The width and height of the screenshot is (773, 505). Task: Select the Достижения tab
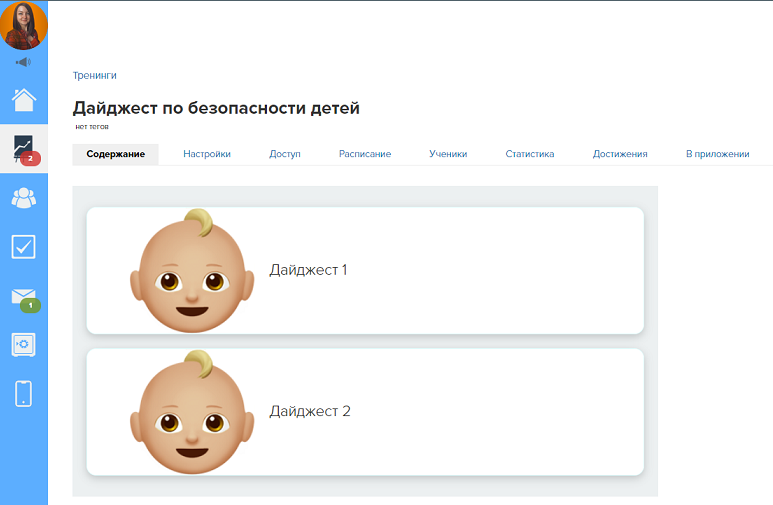pyautogui.click(x=620, y=154)
